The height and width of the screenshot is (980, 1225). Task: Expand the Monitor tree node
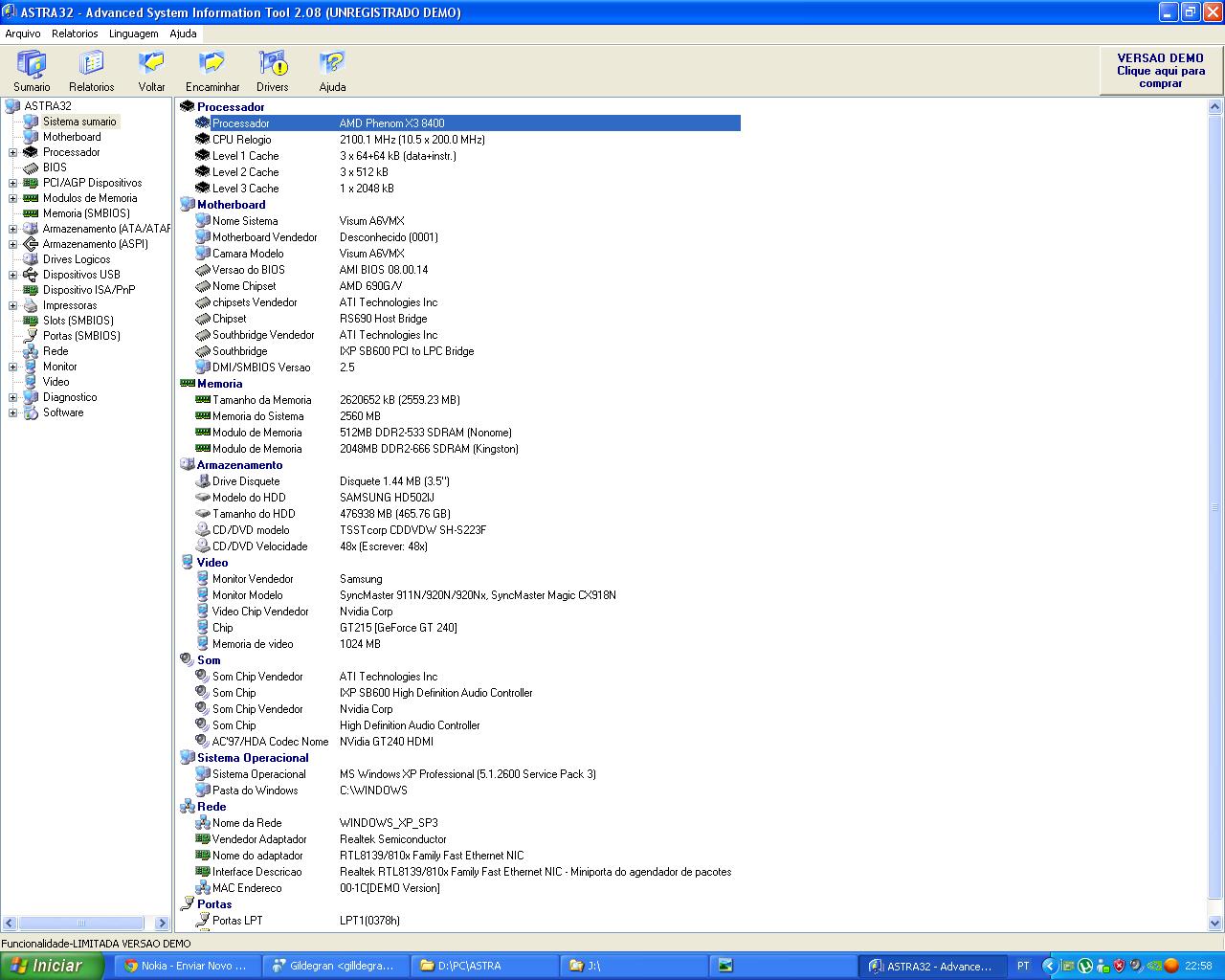coord(13,367)
